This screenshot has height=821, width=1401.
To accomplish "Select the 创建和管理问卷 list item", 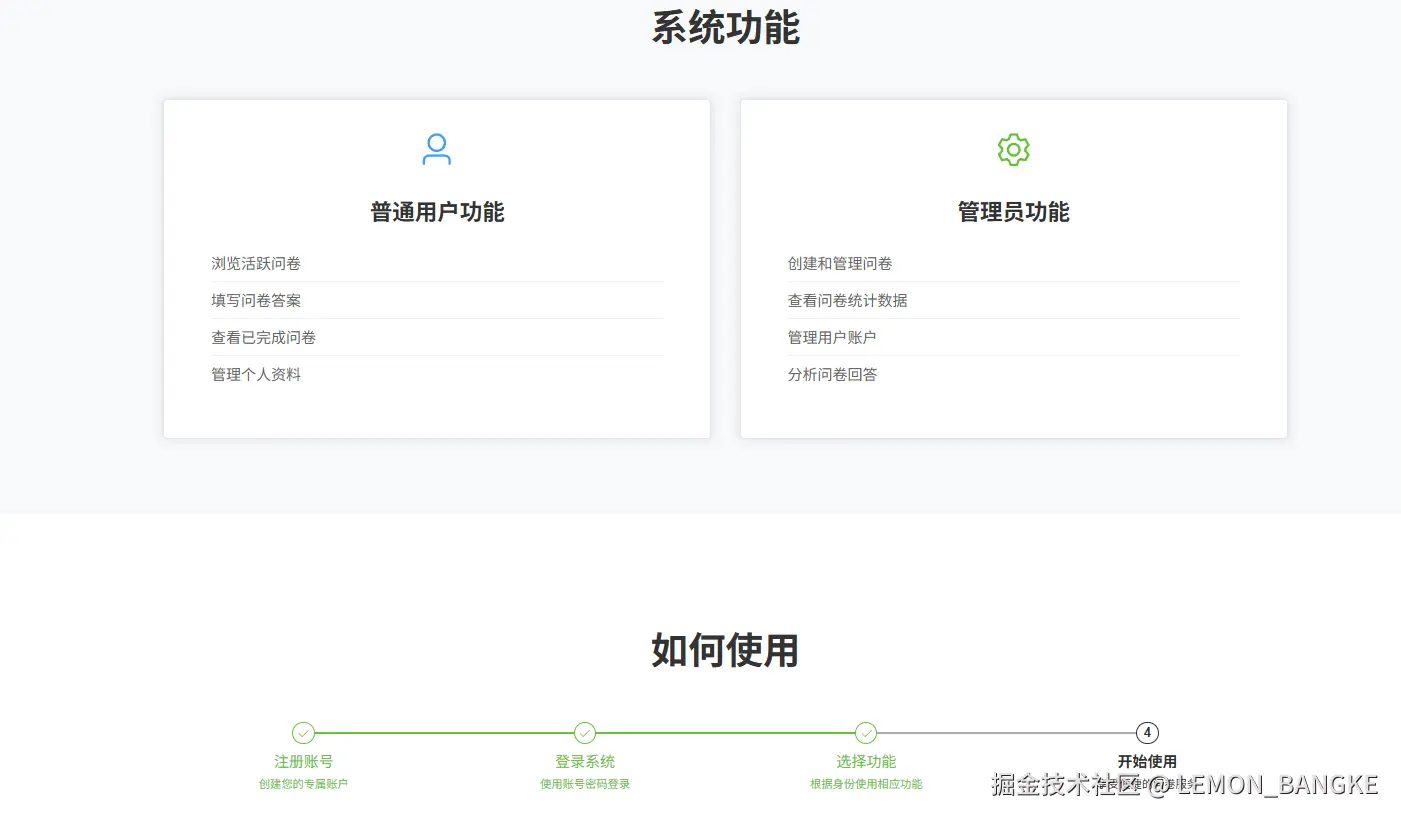I will 1013,264.
